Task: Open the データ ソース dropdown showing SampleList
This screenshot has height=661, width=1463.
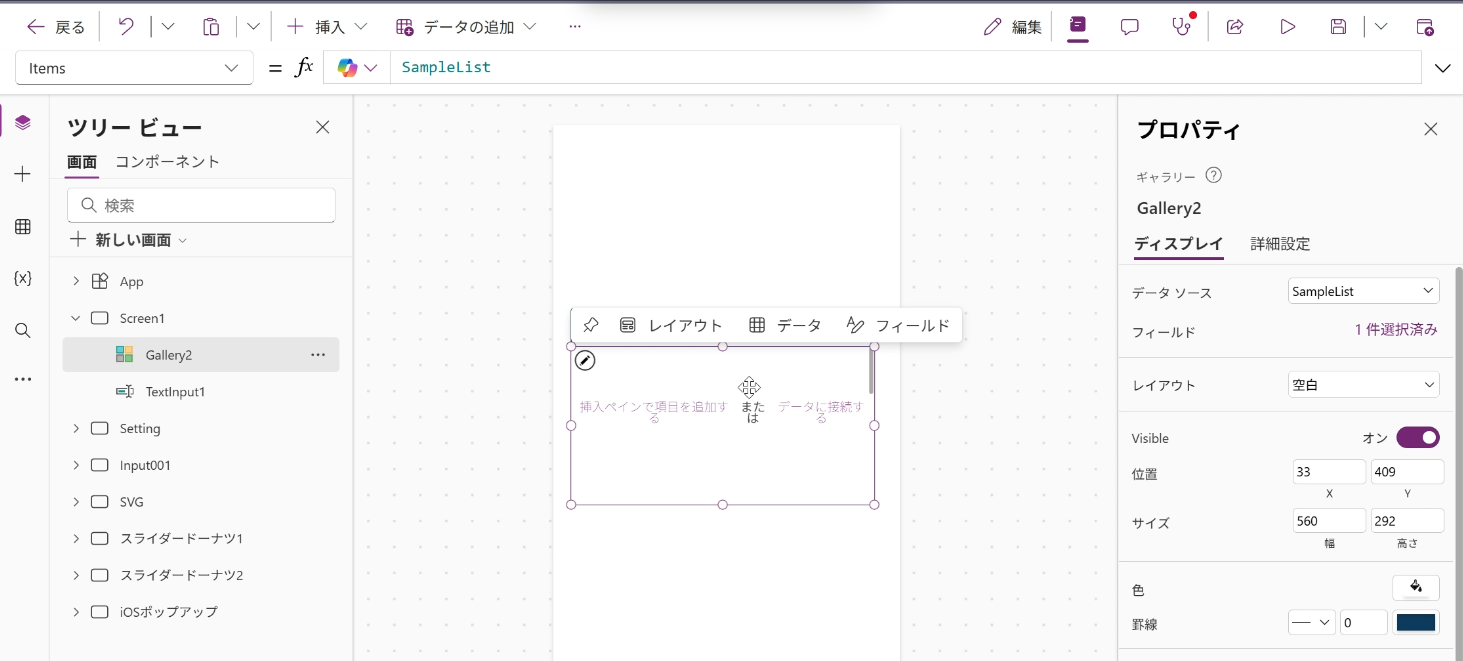Action: click(x=1363, y=291)
